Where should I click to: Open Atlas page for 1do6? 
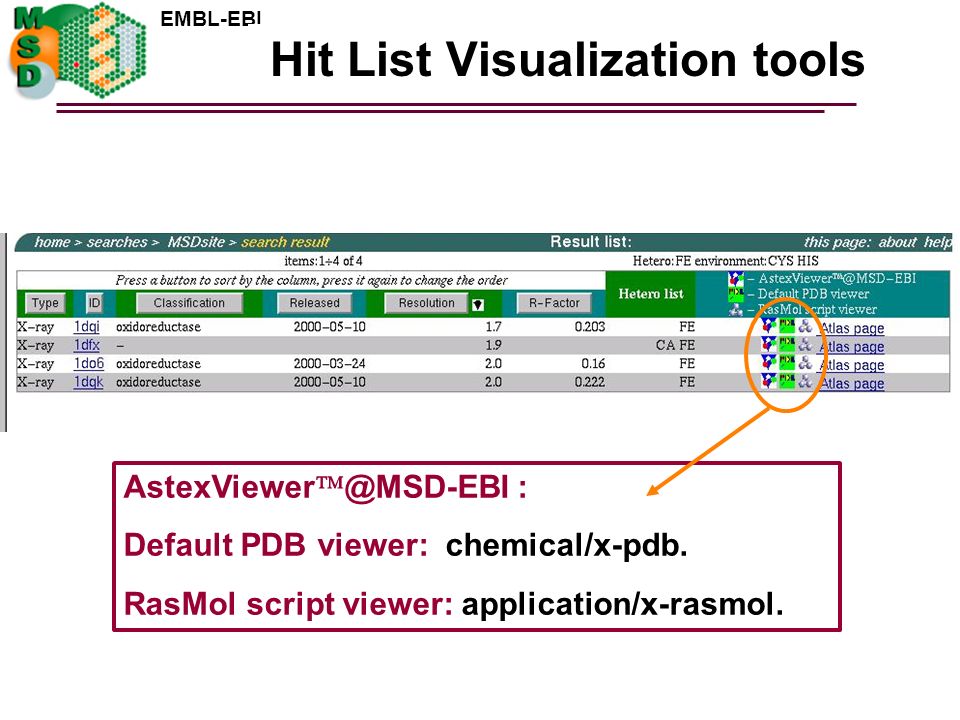pos(852,365)
